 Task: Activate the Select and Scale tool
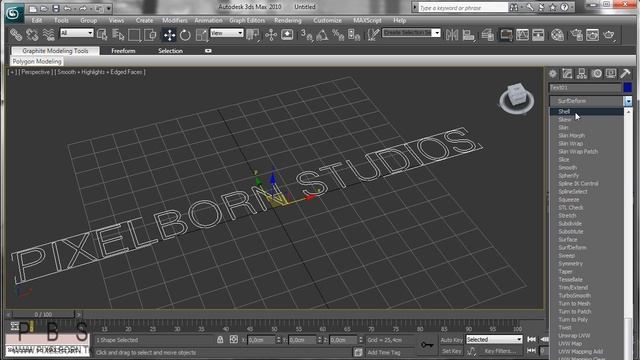coord(202,35)
